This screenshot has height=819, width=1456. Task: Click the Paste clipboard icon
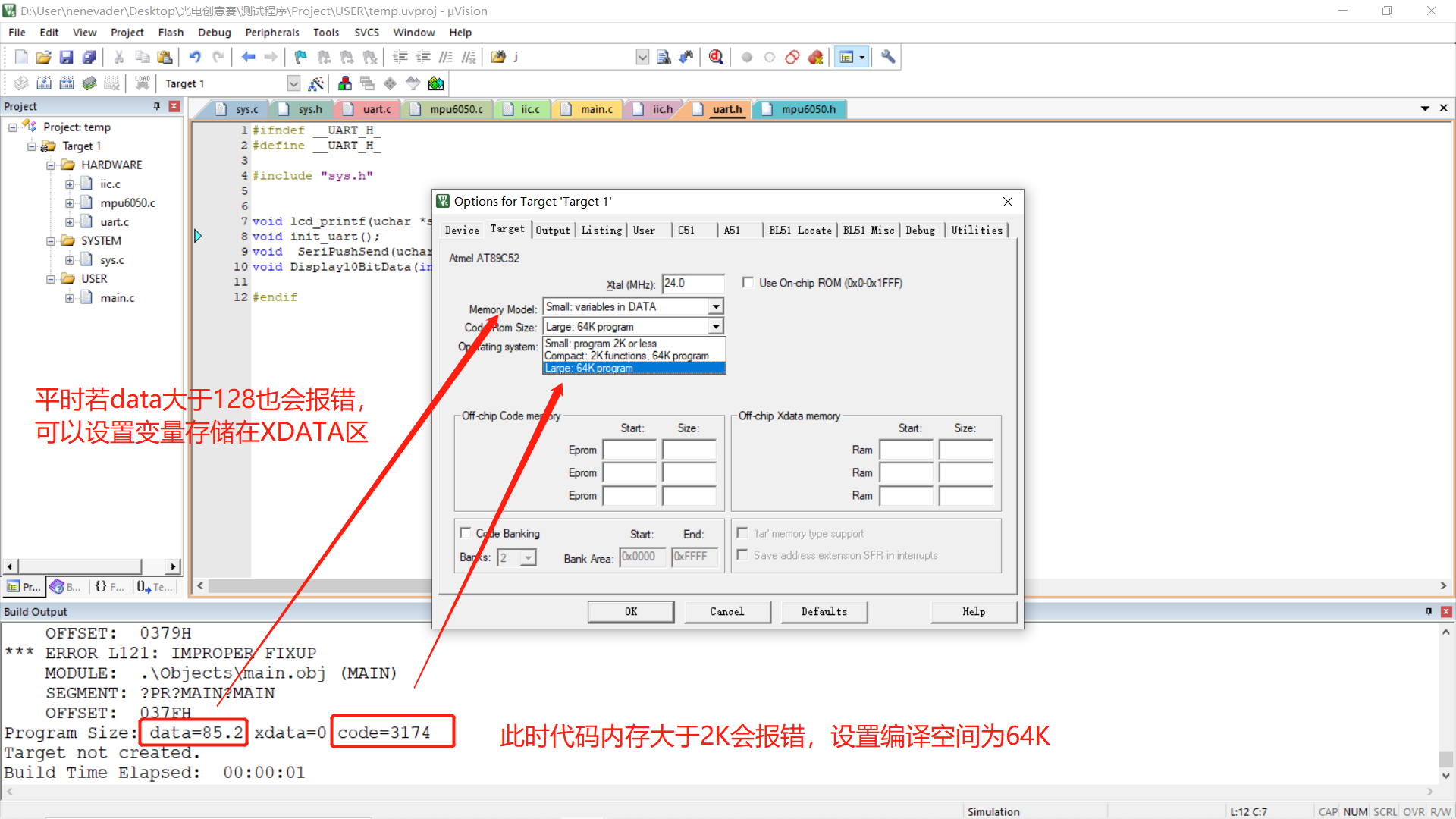pyautogui.click(x=165, y=57)
